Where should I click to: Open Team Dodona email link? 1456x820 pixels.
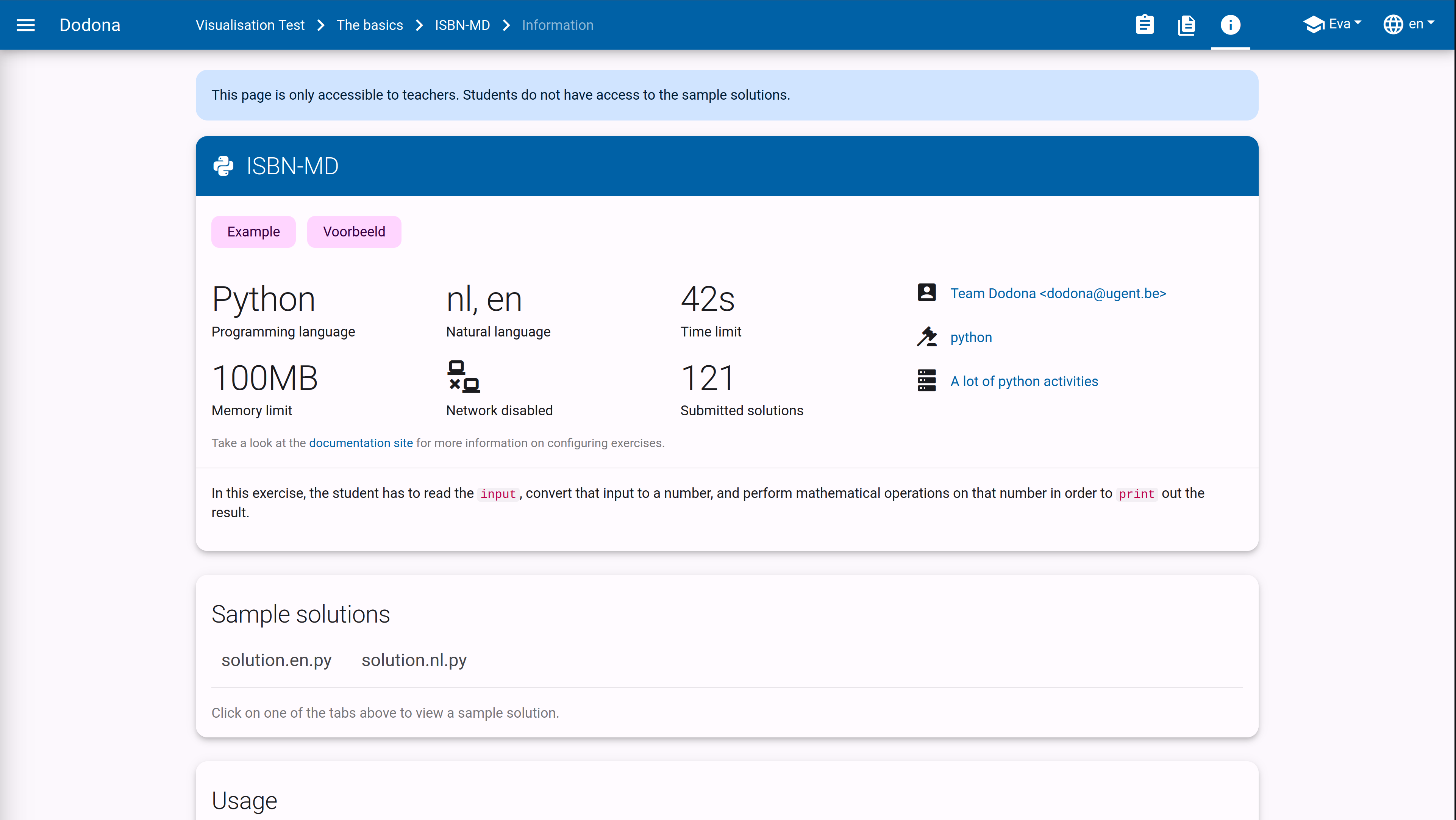[x=1058, y=294]
